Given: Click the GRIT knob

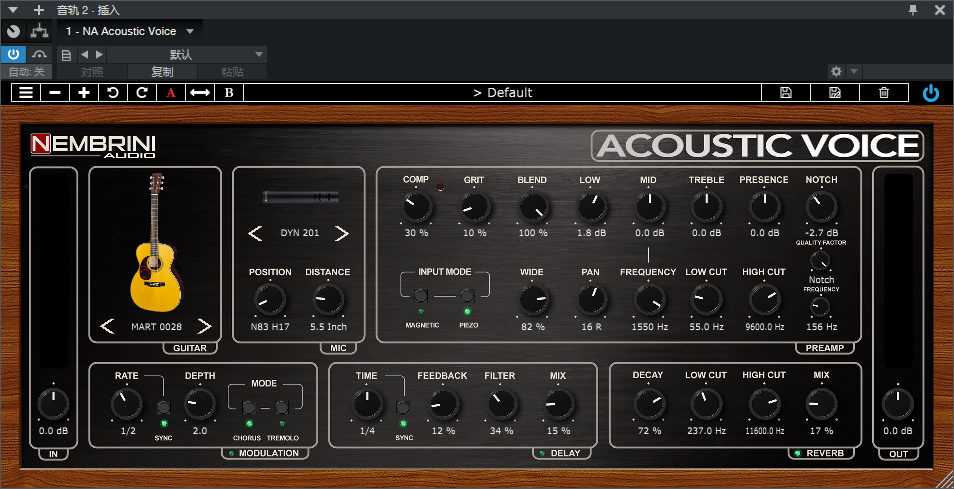Looking at the screenshot, I should [x=475, y=207].
